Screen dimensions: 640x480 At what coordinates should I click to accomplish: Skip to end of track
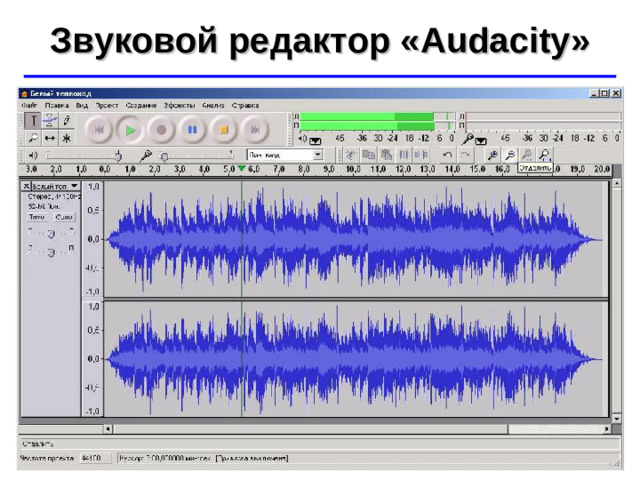coord(255,130)
